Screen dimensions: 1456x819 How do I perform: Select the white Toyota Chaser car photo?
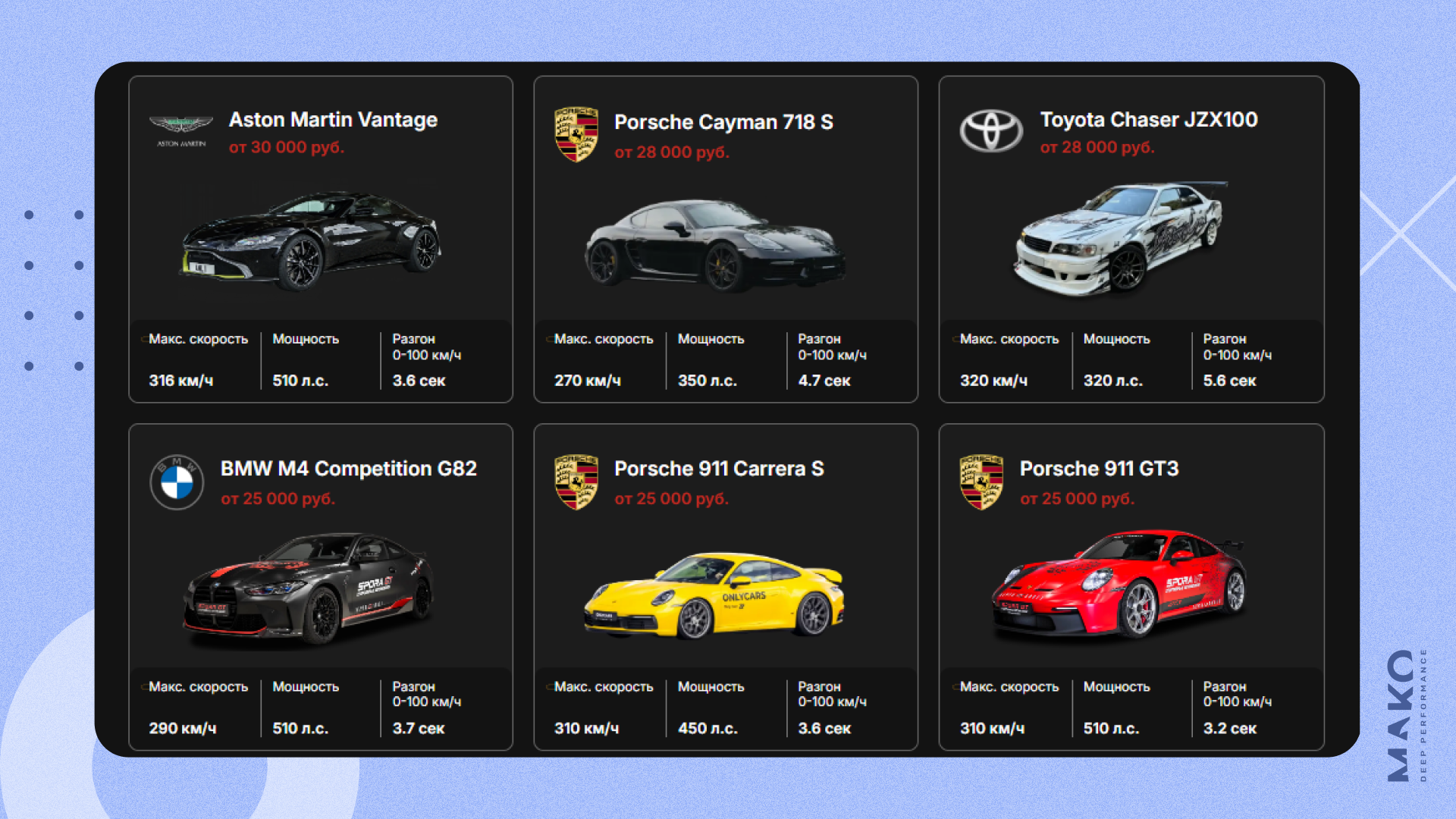coord(1120,238)
